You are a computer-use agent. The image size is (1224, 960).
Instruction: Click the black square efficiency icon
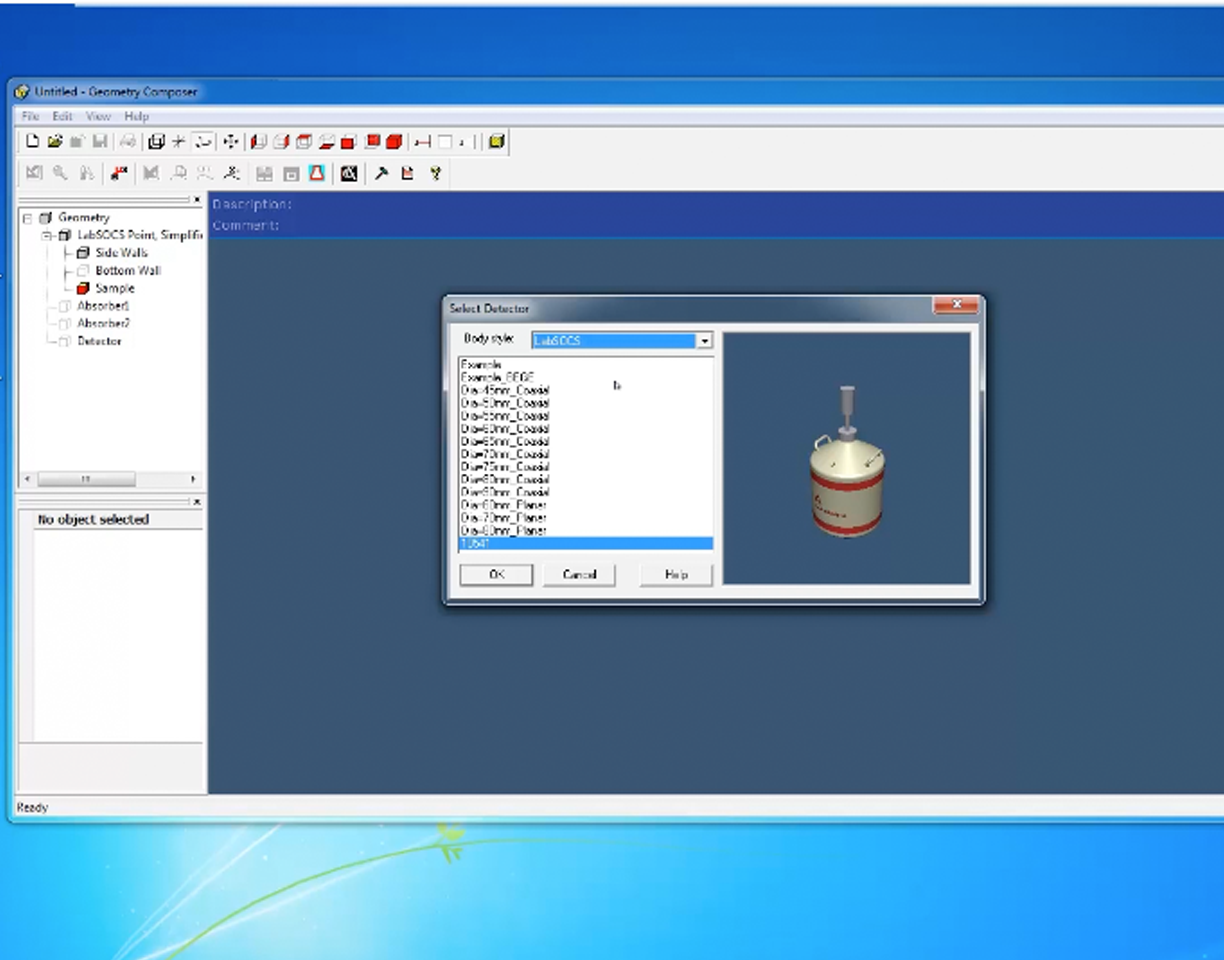point(348,173)
